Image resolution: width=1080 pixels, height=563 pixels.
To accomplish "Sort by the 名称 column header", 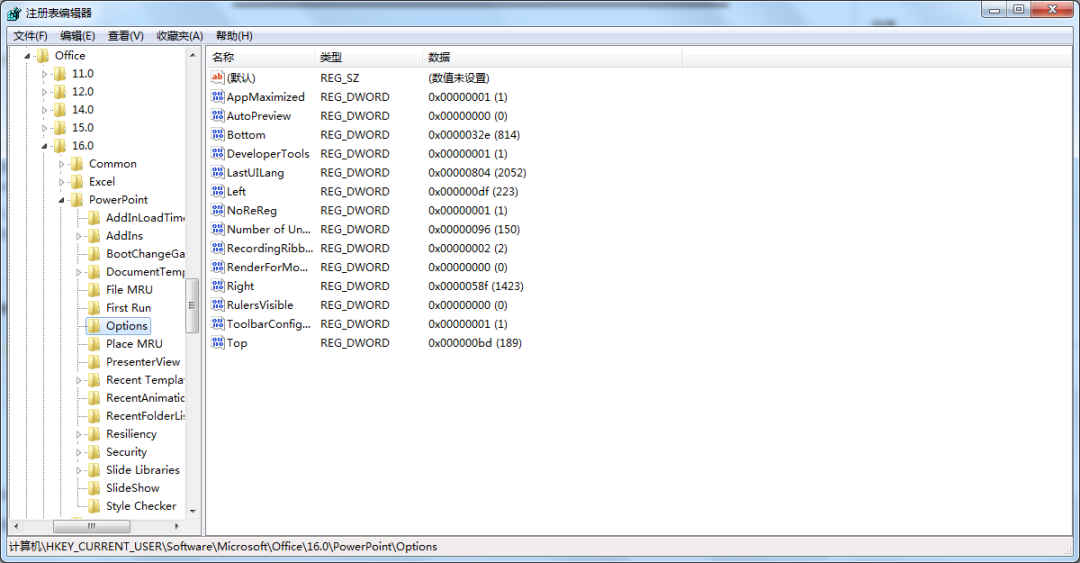I will point(260,57).
